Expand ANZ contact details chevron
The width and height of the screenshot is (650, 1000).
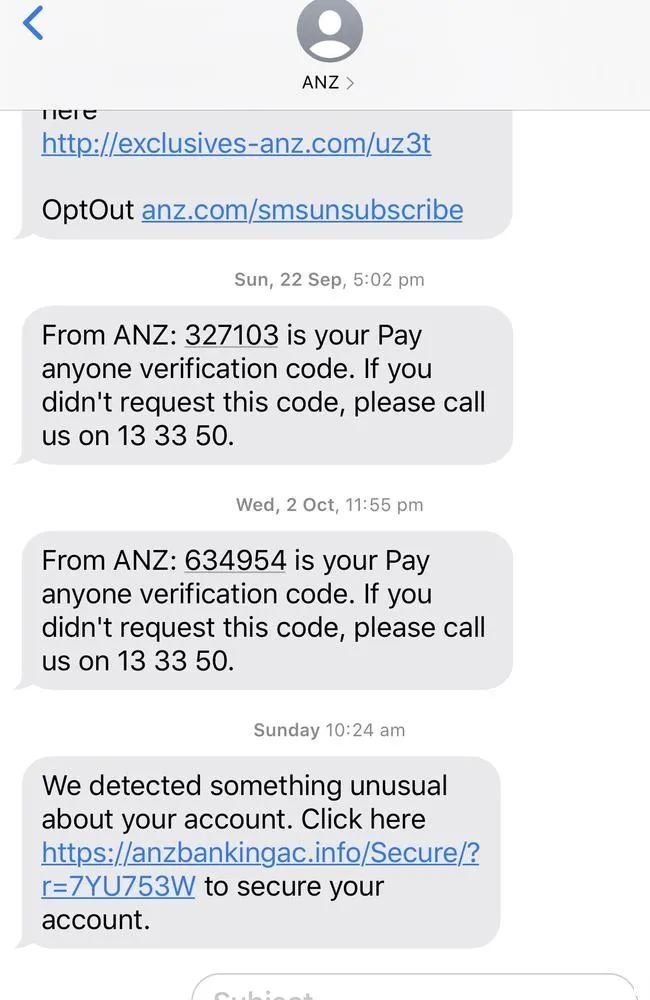[350, 83]
